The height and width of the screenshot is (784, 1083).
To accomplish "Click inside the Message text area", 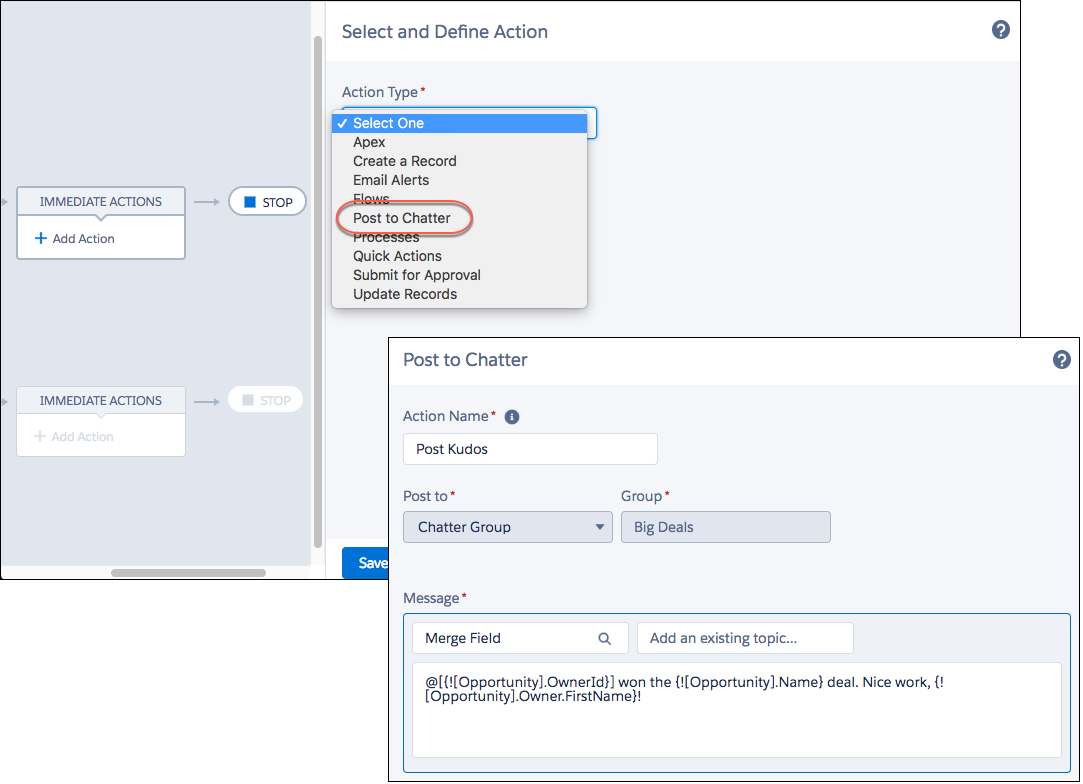I will [736, 710].
